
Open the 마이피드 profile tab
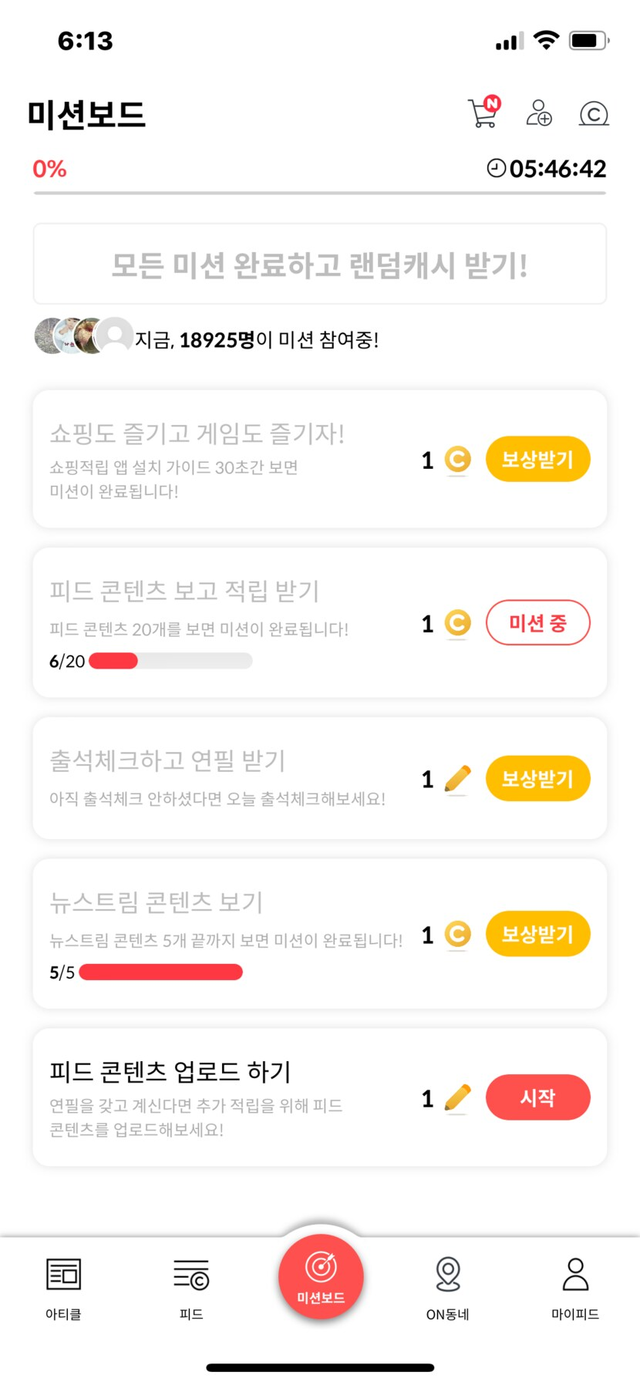click(575, 1288)
